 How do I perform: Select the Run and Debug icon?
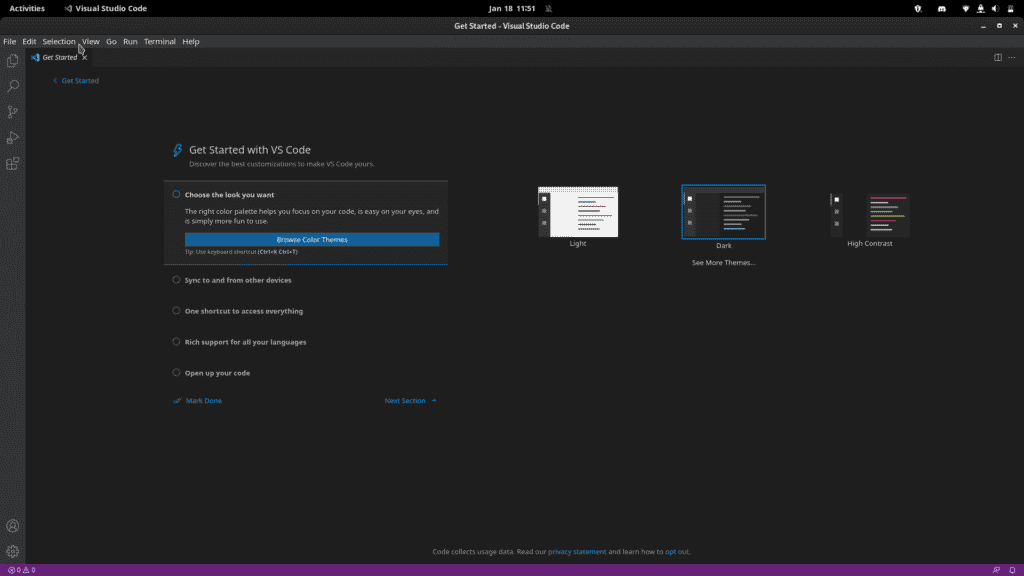coord(11,137)
